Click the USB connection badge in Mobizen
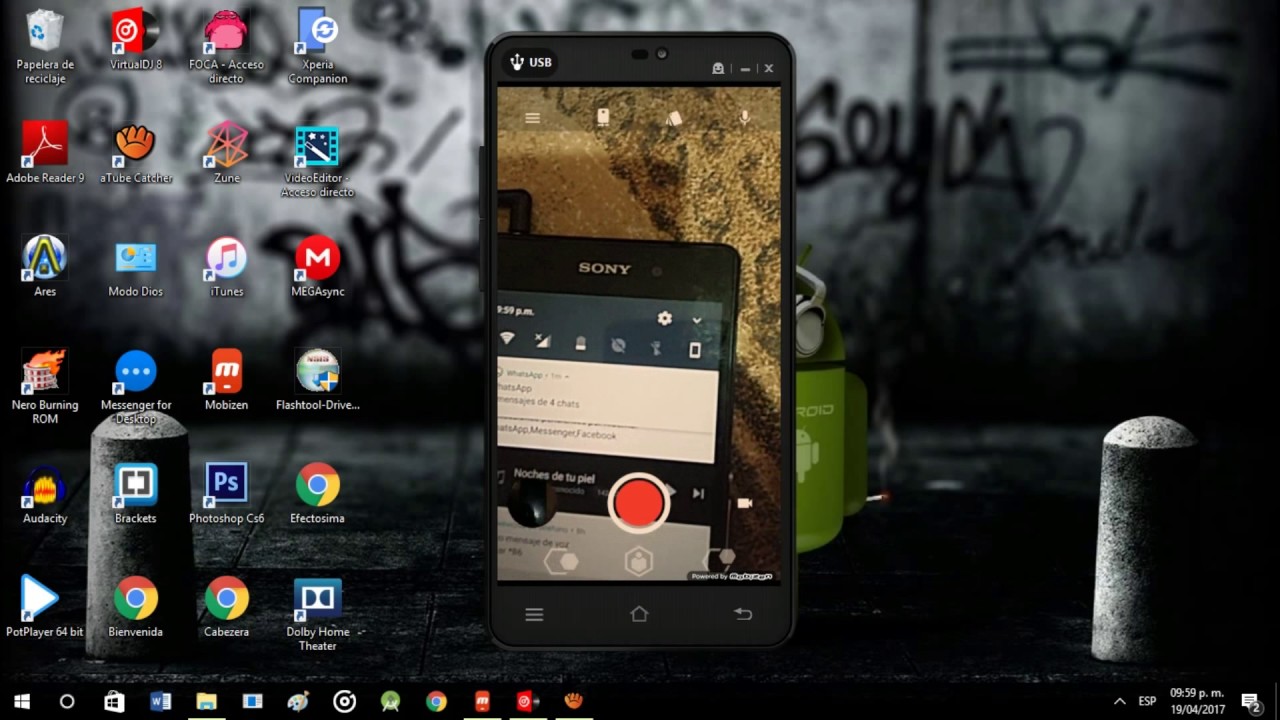1280x720 pixels. pyautogui.click(x=531, y=62)
